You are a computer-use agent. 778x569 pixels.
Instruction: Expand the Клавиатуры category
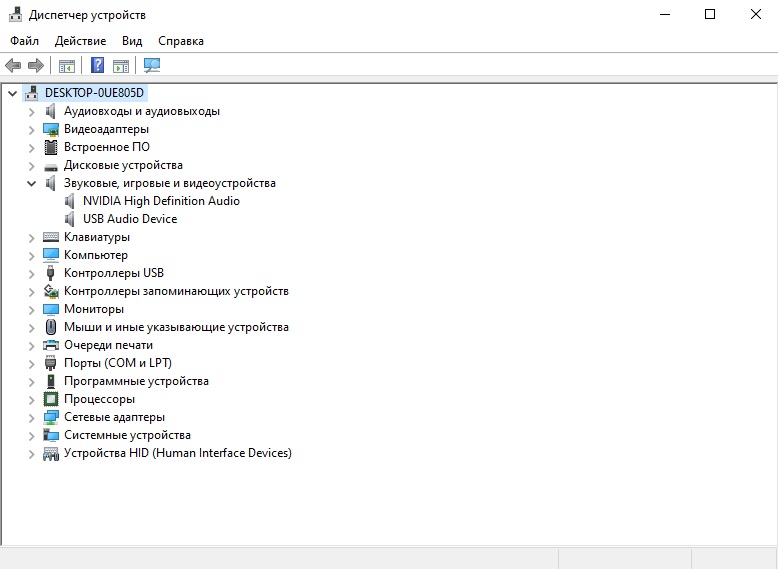click(x=32, y=238)
